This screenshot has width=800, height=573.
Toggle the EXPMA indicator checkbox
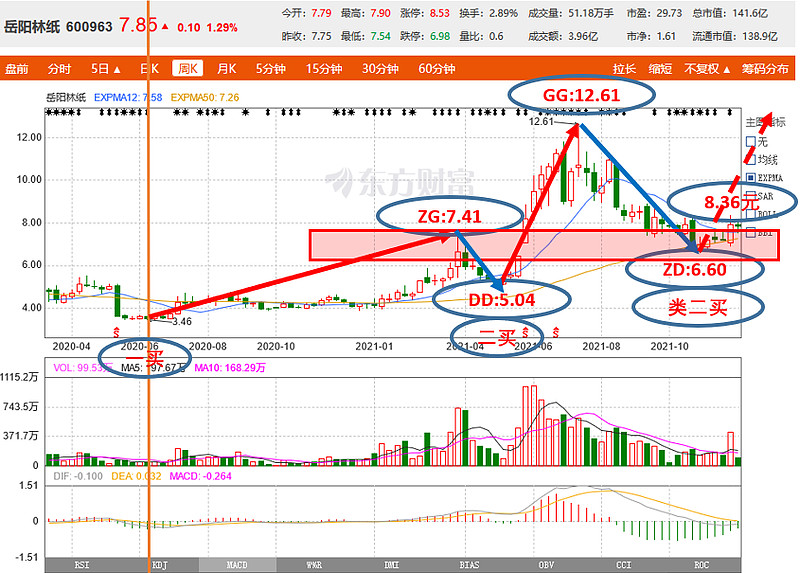(x=751, y=178)
